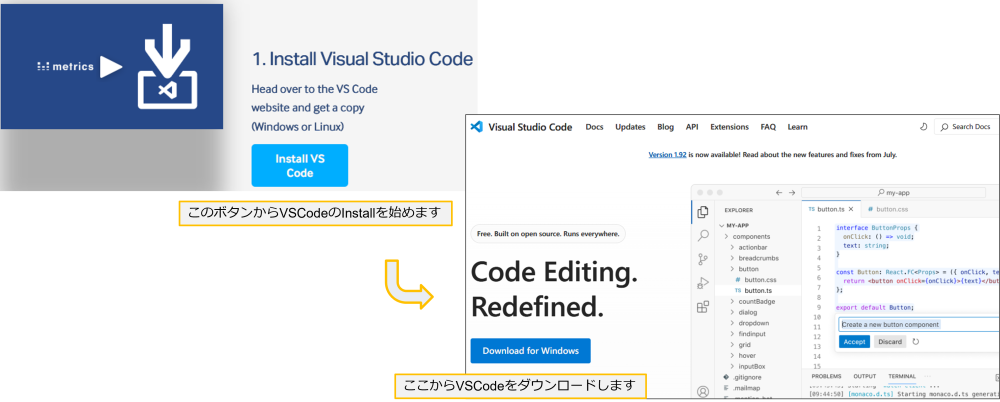Open the panel tabs overflow ellipsis
The image size is (1000, 402).
[927, 376]
